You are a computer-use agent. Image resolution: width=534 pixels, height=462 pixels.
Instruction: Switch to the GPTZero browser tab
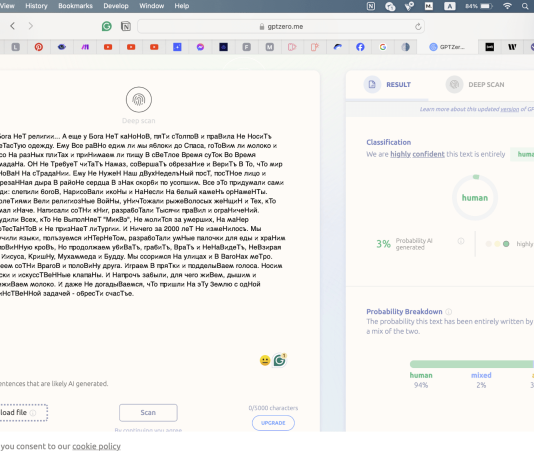pos(447,47)
